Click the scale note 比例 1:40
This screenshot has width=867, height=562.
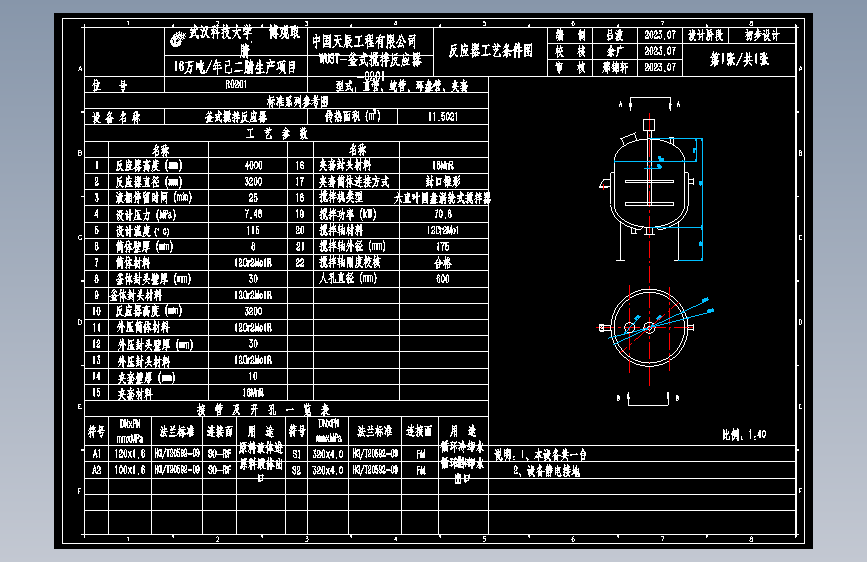tap(744, 434)
